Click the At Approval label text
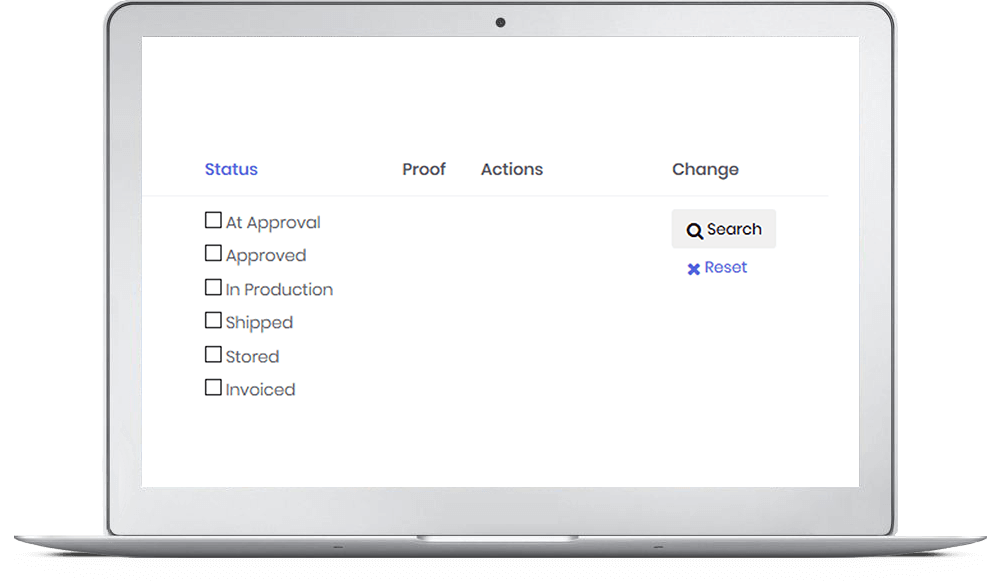This screenshot has width=999, height=582. [273, 222]
